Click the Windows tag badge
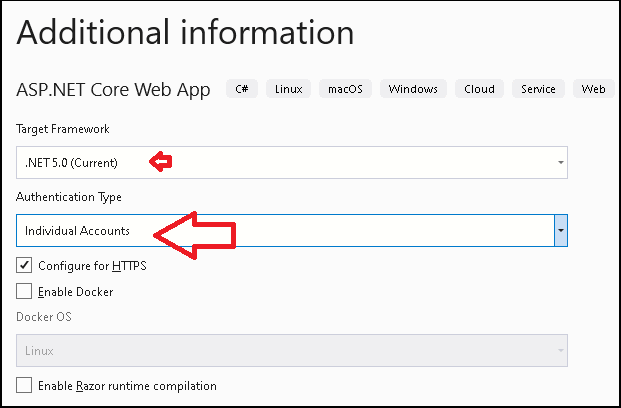This screenshot has width=621, height=408. [413, 89]
